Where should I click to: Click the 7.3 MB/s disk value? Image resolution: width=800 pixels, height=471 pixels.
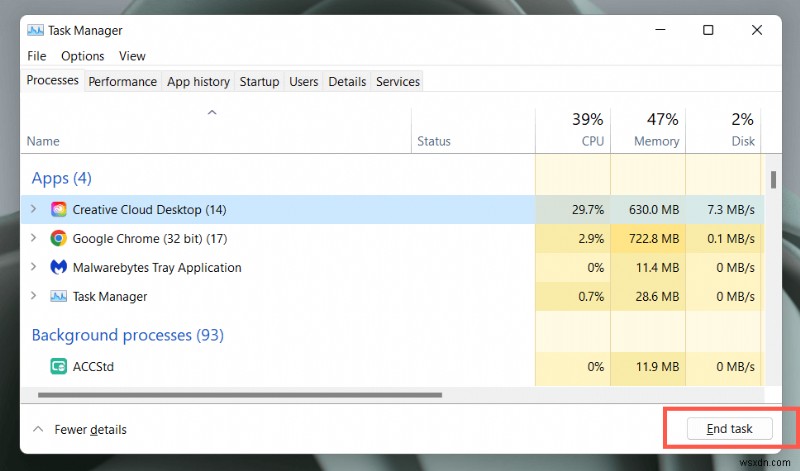pos(731,210)
